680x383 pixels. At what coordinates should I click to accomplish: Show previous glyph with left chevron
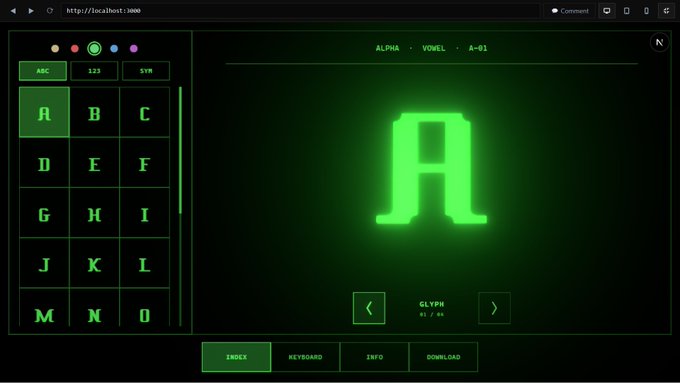coord(369,308)
